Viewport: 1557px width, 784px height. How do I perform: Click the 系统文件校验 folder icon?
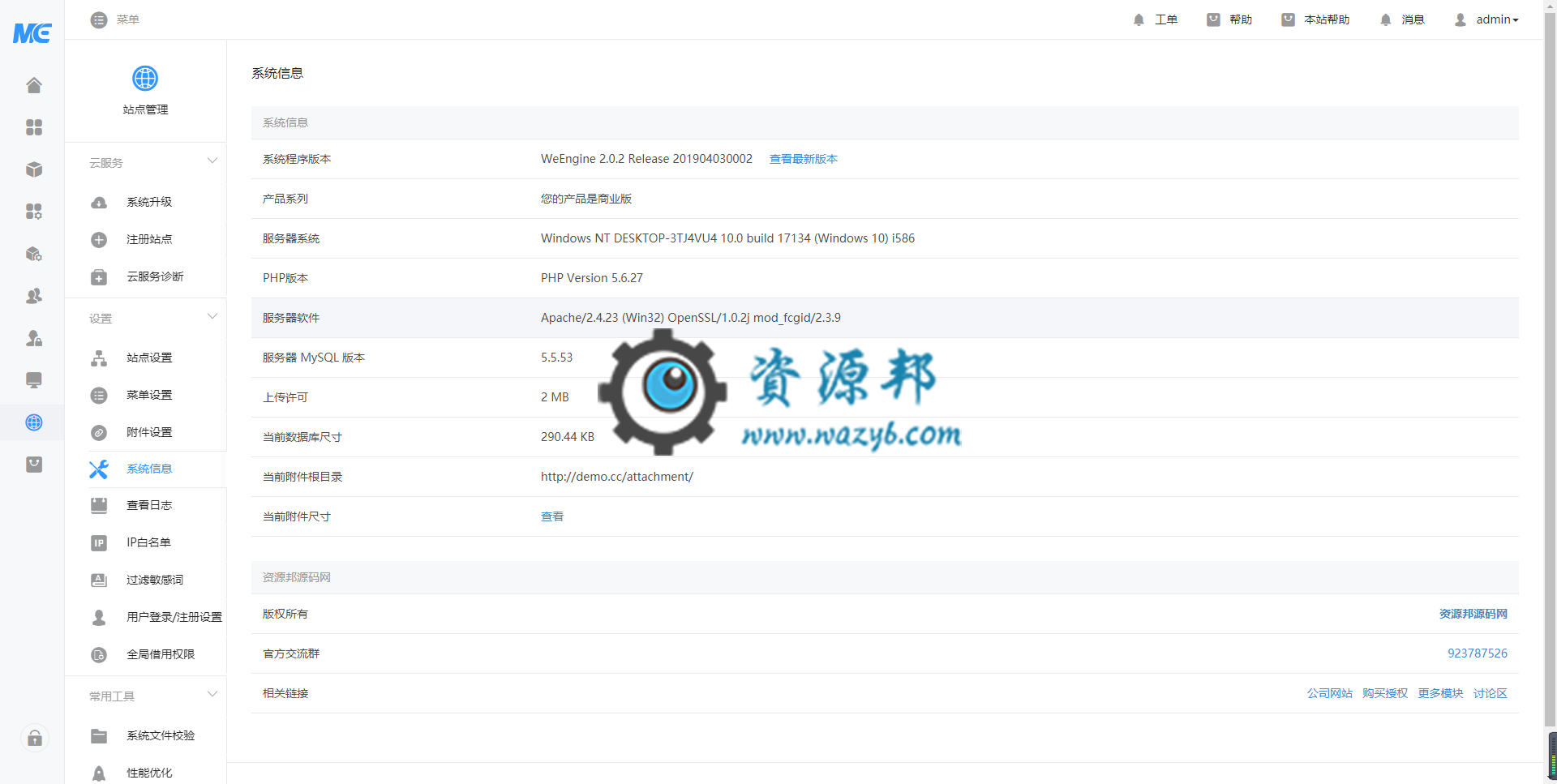point(99,736)
